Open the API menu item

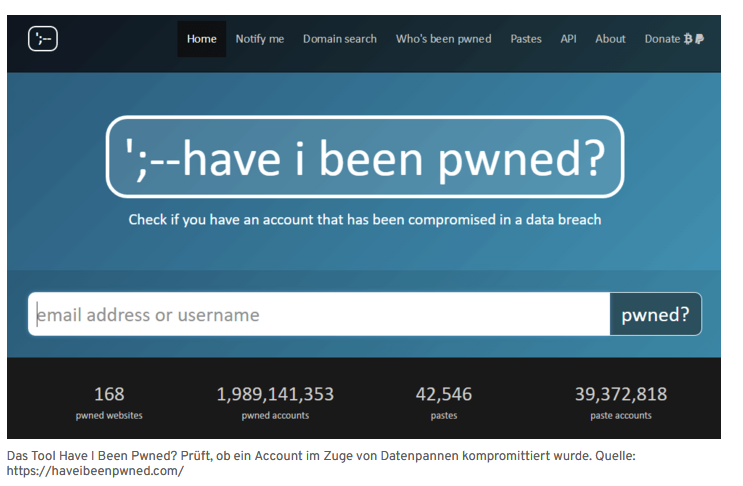(x=569, y=39)
